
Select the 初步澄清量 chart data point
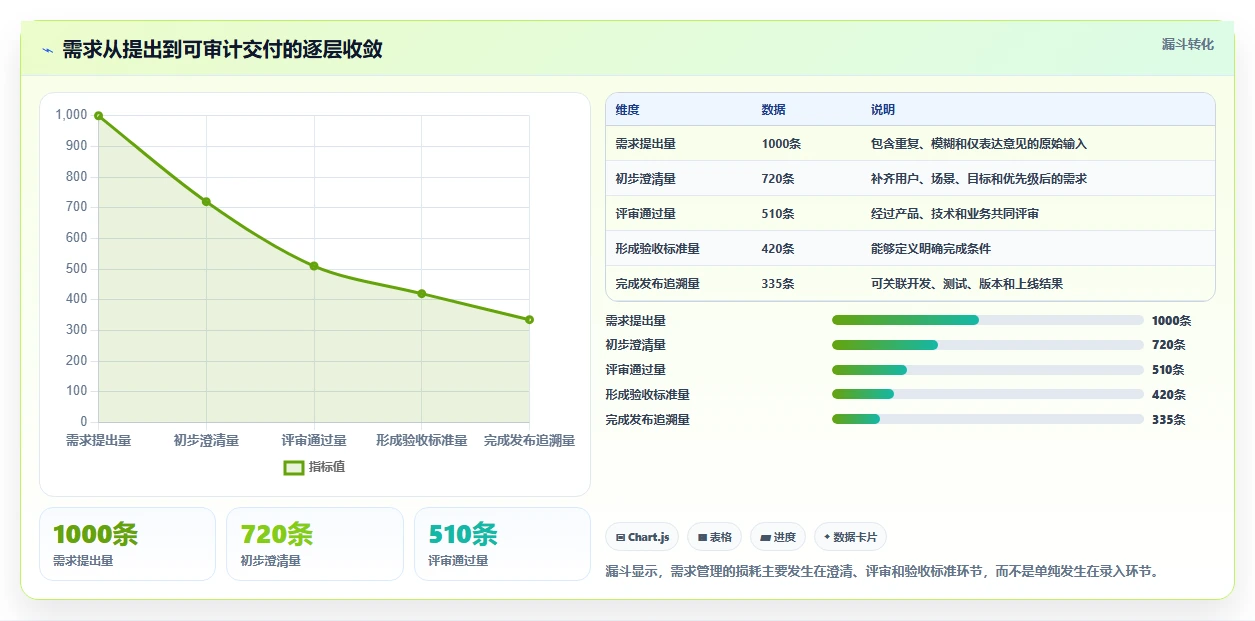point(206,202)
